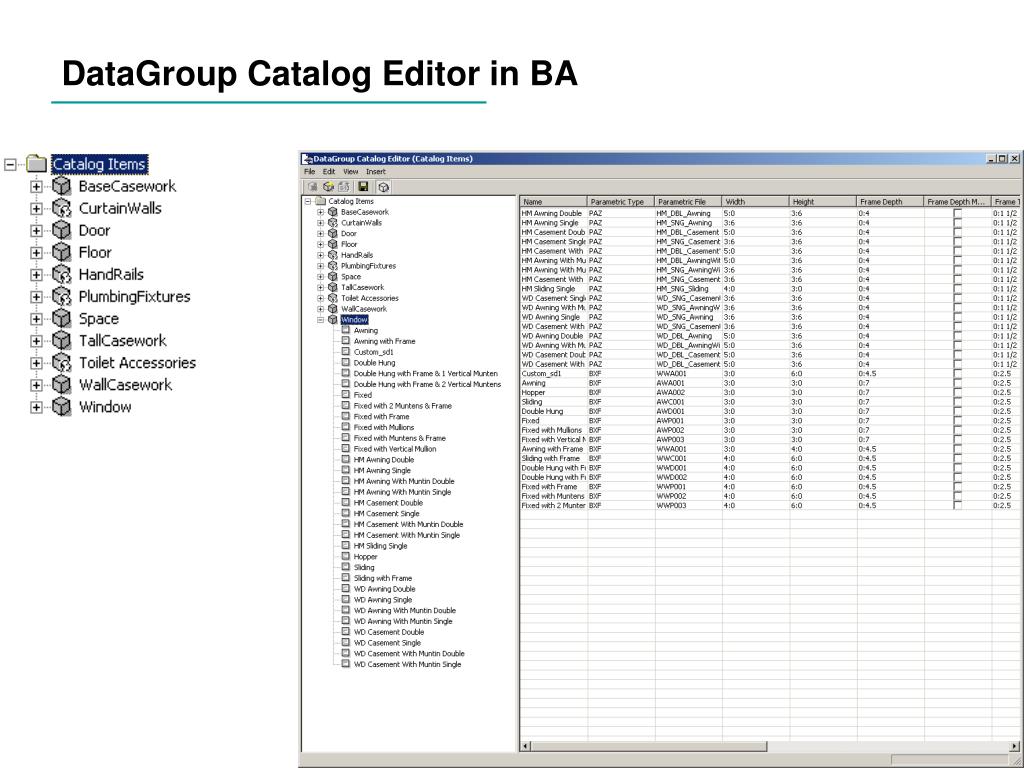Open the Edit menu
The image size is (1024, 768).
tap(329, 172)
